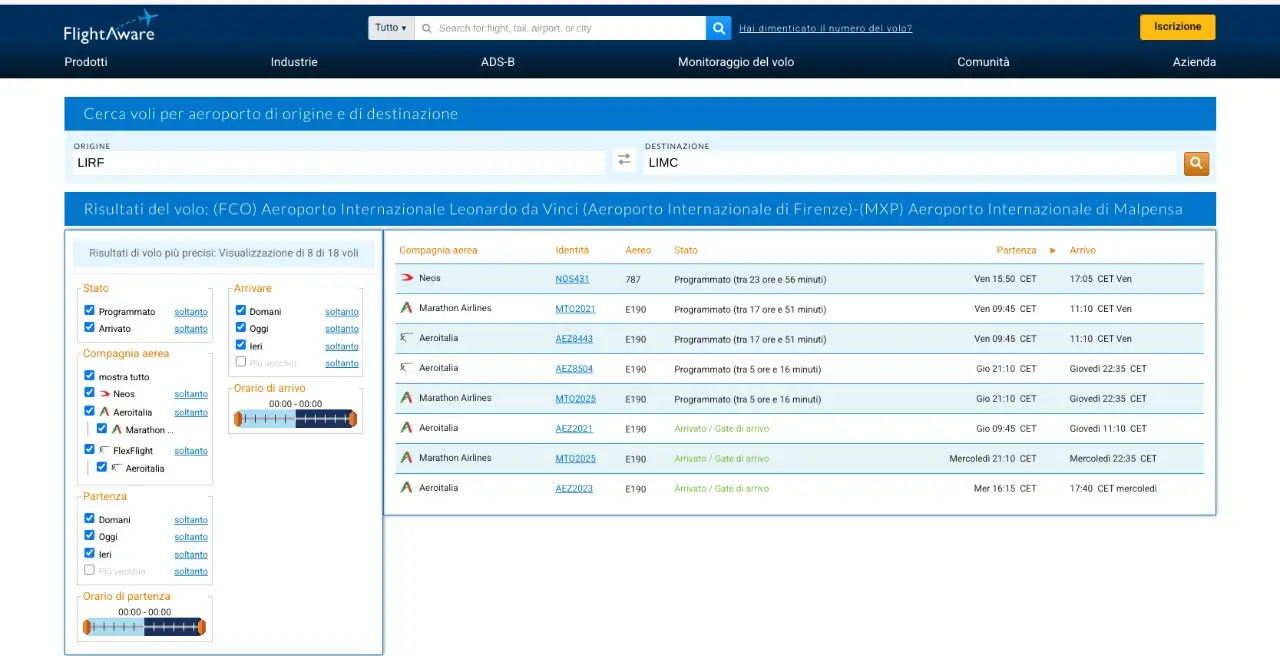Open the flight AEZ8504 link

click(574, 369)
